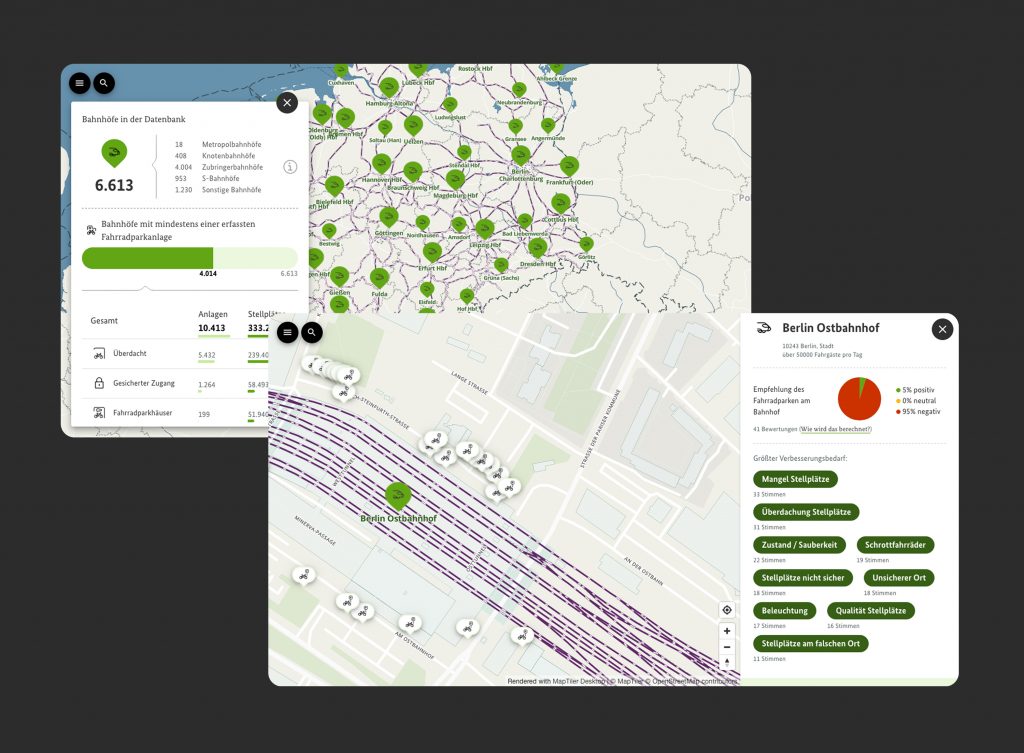Close the Berlin Ostbahnhof details panel
The width and height of the screenshot is (1024, 753).
942,329
